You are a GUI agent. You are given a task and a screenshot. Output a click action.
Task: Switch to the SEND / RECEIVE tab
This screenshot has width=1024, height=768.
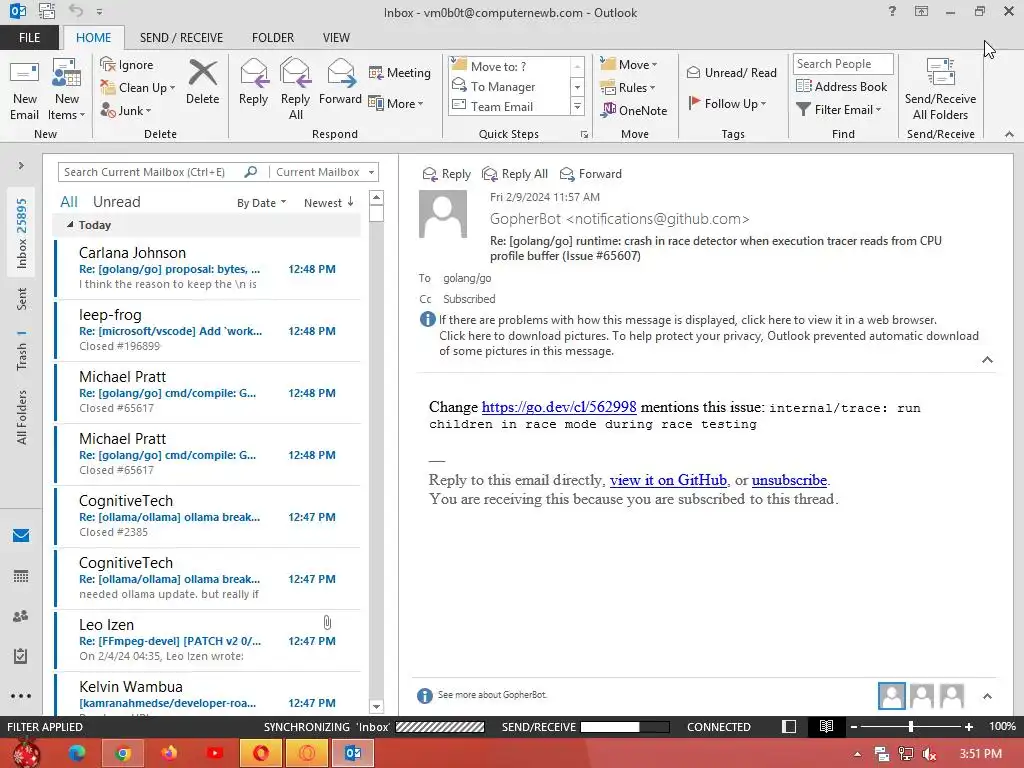click(x=181, y=37)
